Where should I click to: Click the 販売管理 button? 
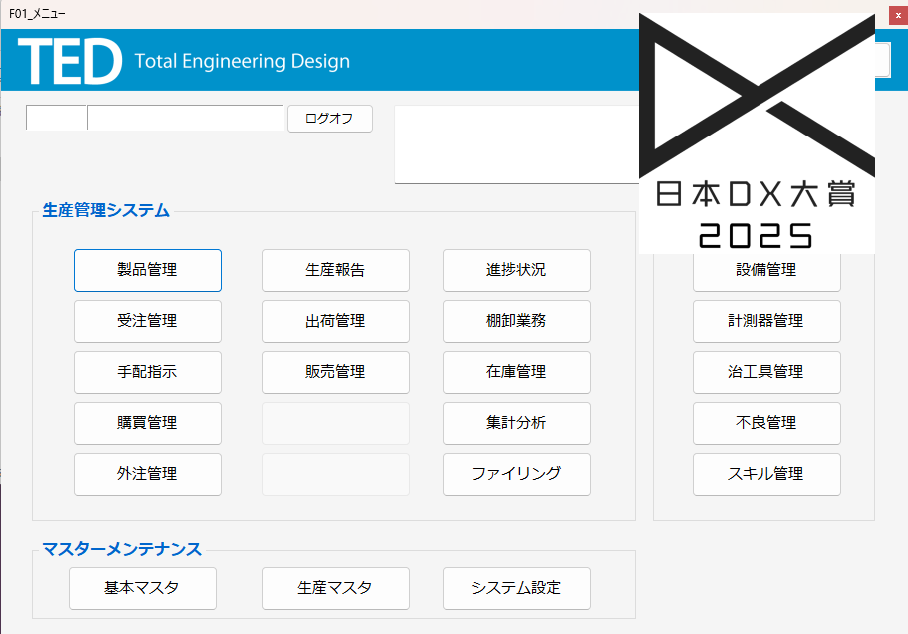coord(335,372)
